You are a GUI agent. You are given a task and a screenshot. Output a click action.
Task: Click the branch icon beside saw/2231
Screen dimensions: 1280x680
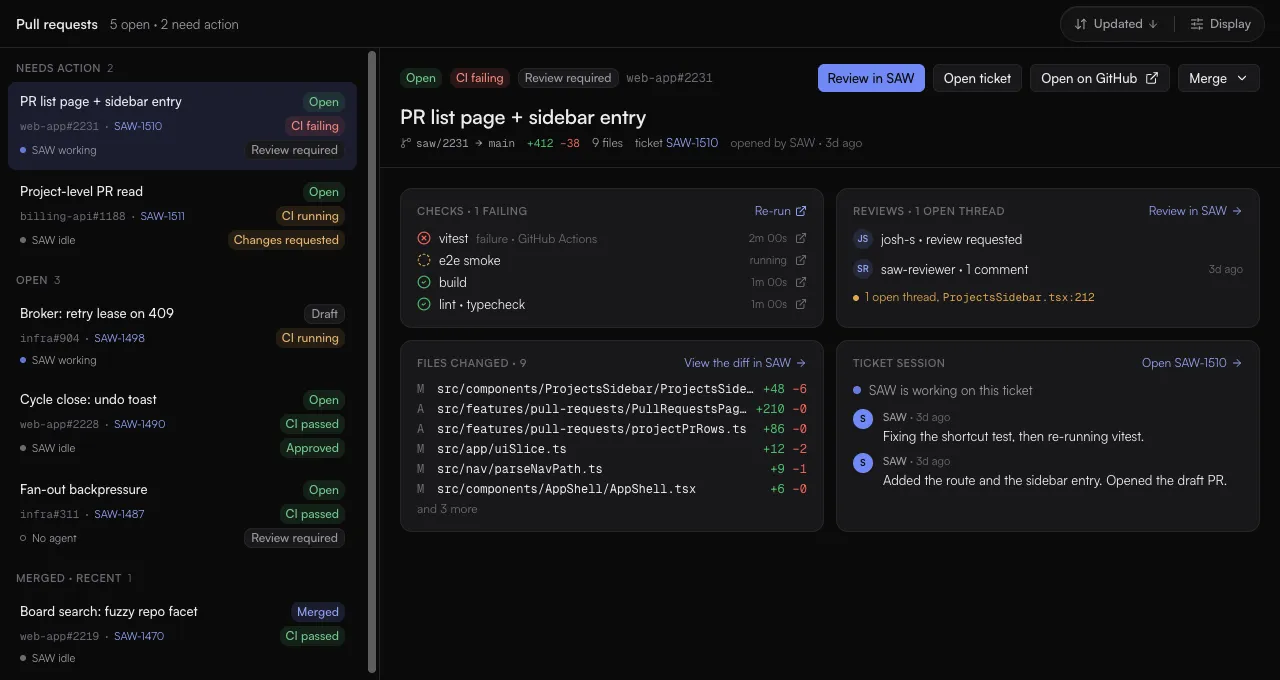pos(406,143)
